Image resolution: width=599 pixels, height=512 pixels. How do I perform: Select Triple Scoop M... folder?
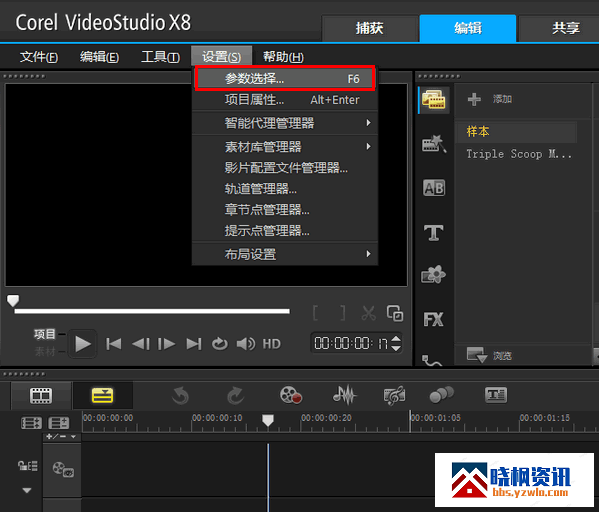pos(519,154)
